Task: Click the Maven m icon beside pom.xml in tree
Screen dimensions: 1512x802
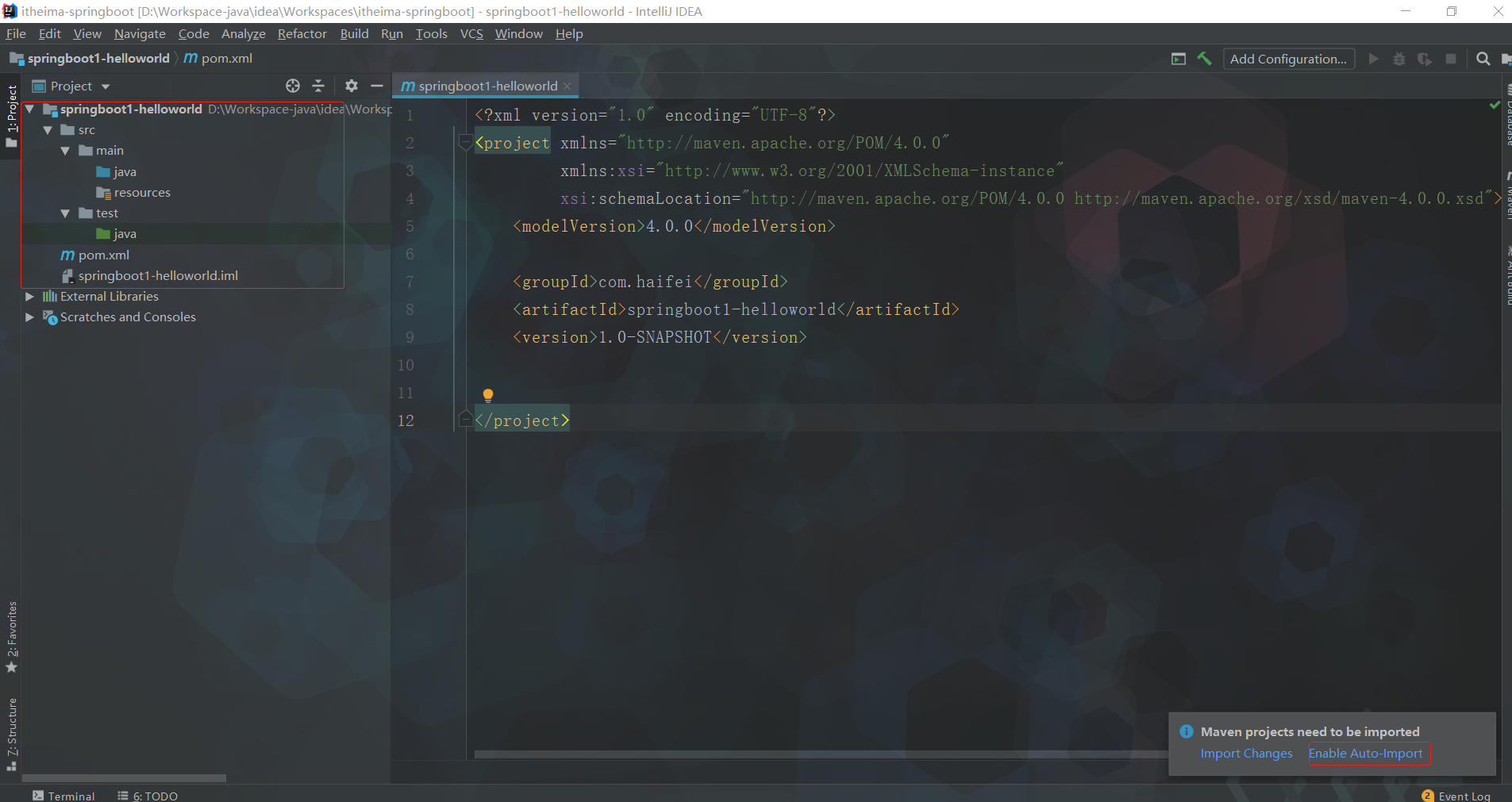Action: 67,255
